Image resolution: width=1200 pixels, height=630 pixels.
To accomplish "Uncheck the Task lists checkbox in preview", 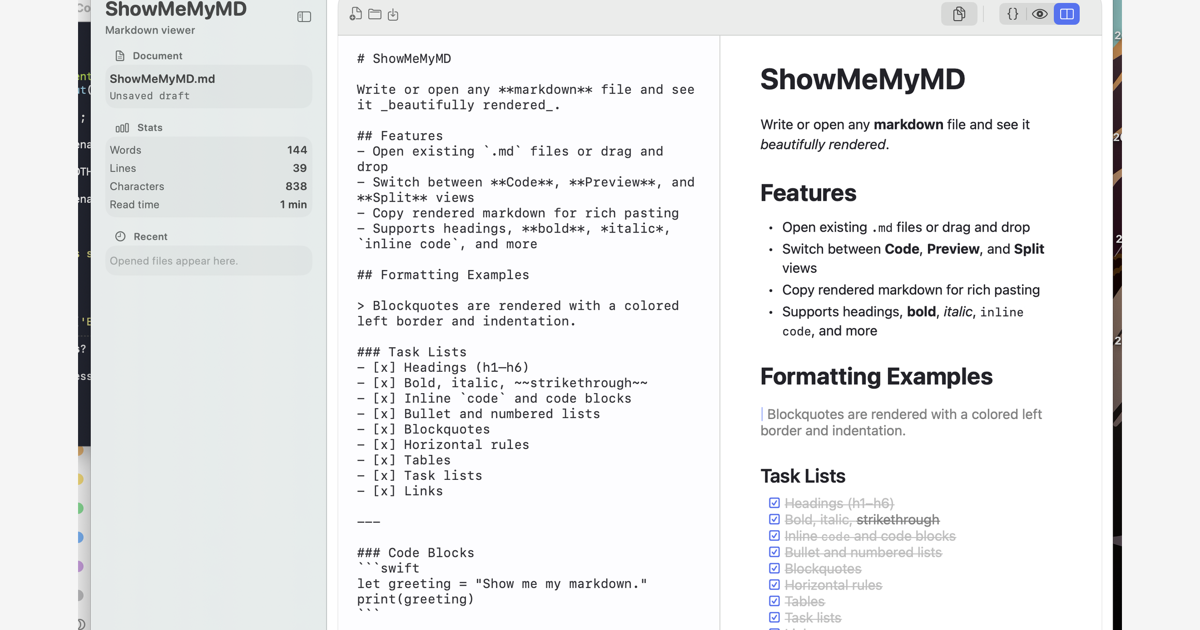I will (x=774, y=618).
